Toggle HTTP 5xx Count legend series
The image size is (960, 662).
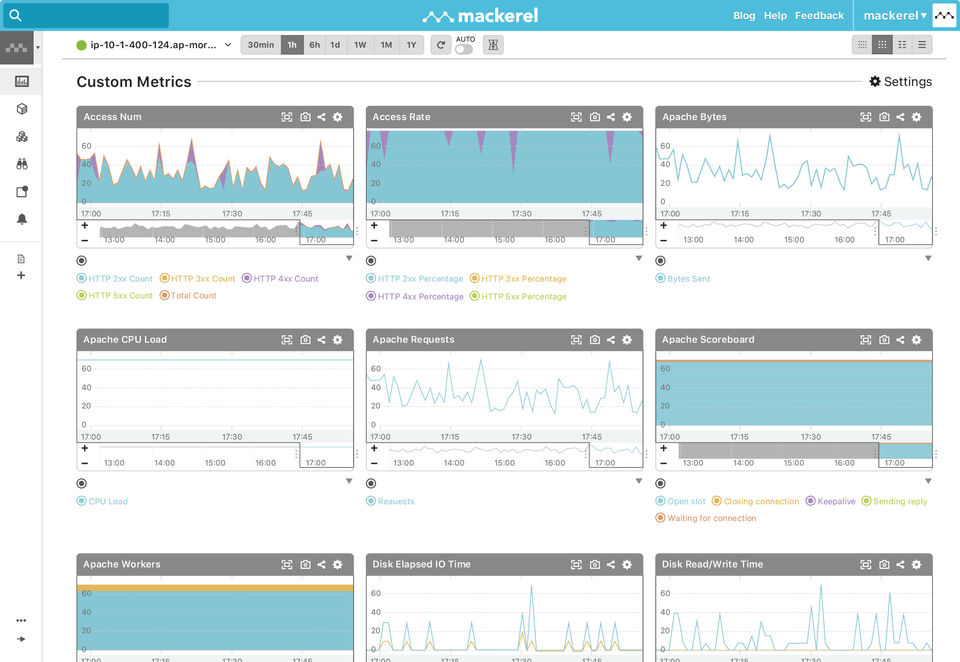point(114,296)
